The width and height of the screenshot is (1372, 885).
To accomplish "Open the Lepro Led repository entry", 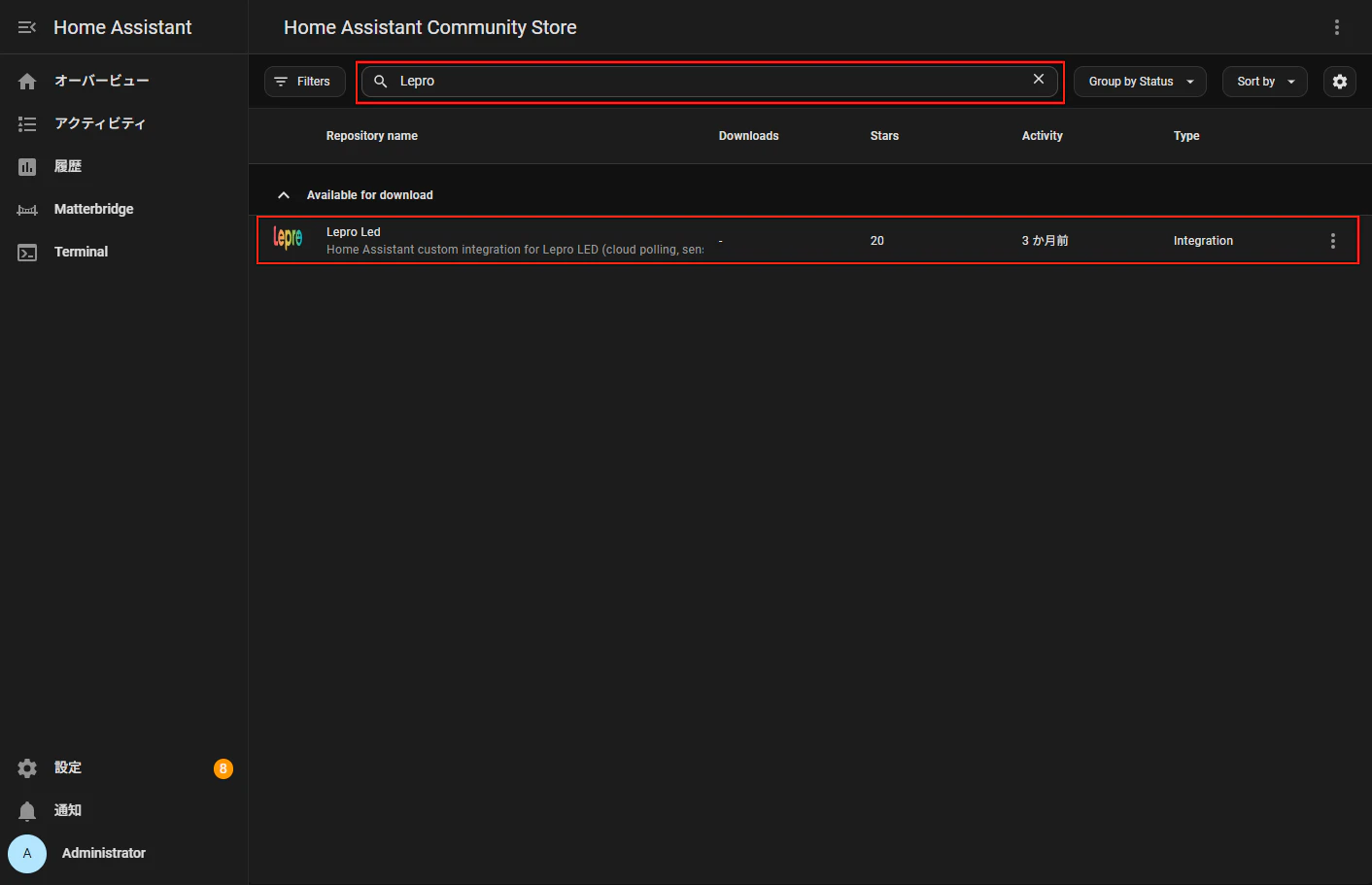I will 808,240.
